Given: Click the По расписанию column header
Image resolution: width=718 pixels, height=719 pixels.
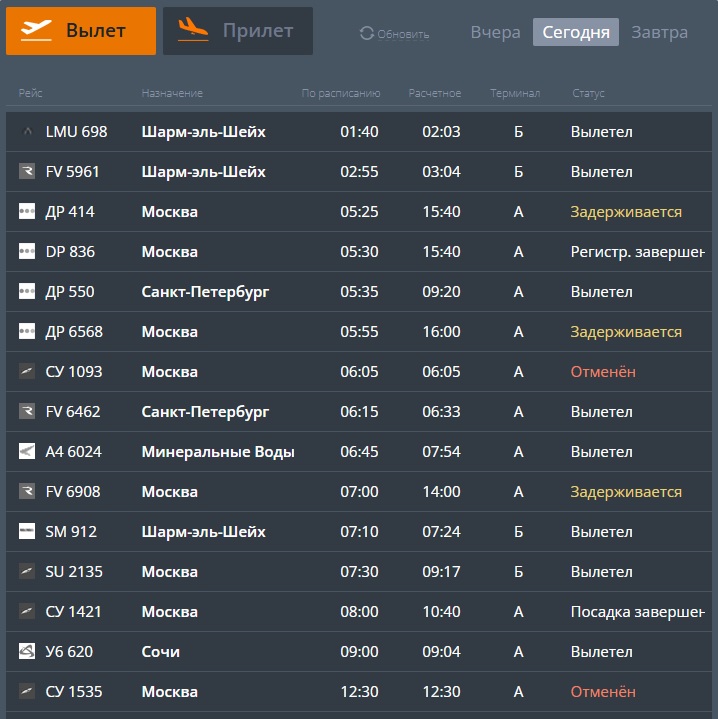Looking at the screenshot, I should [x=341, y=93].
